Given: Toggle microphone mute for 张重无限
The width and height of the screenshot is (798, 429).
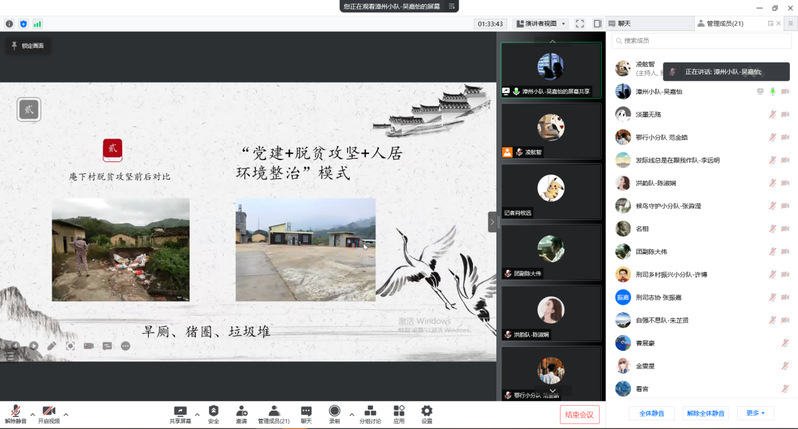Looking at the screenshot, I should (x=771, y=114).
